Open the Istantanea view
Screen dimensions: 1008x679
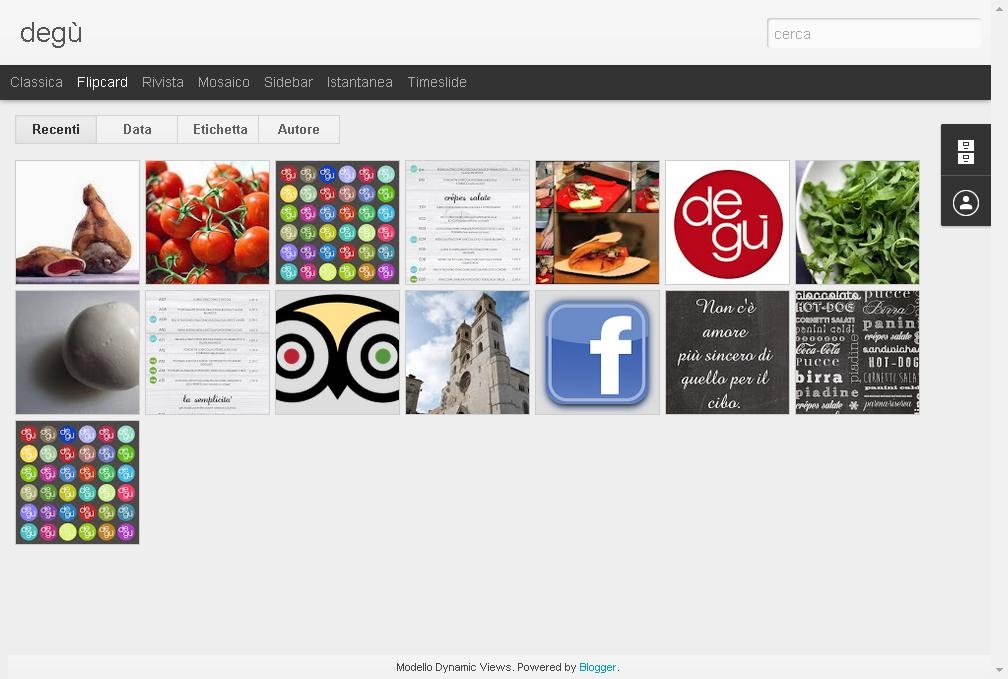tap(359, 82)
